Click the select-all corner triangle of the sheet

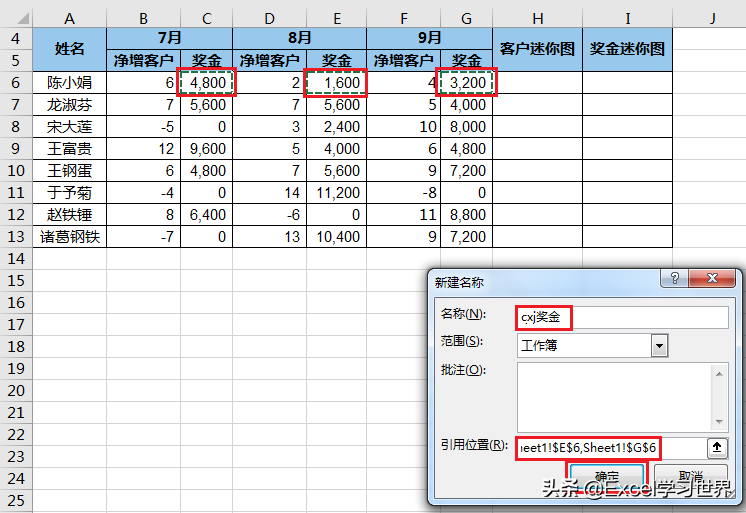21,19
